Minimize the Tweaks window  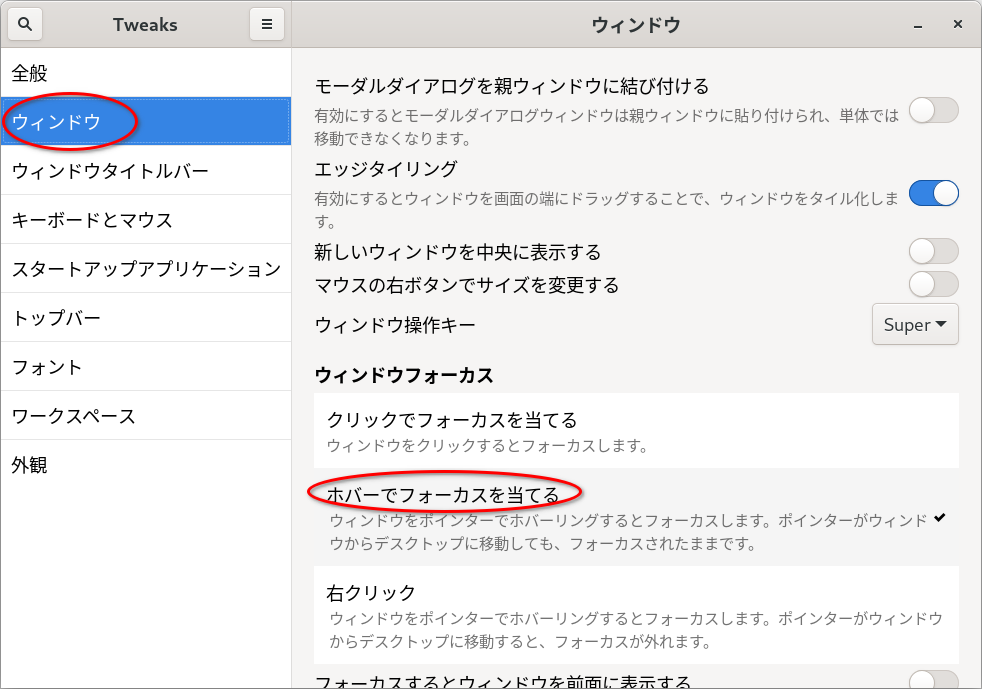point(917,25)
